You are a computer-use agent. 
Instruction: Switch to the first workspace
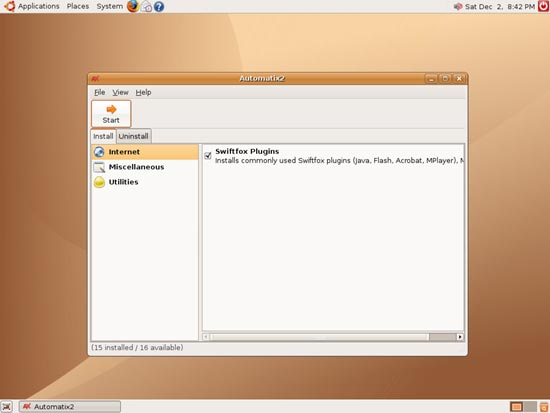516,407
